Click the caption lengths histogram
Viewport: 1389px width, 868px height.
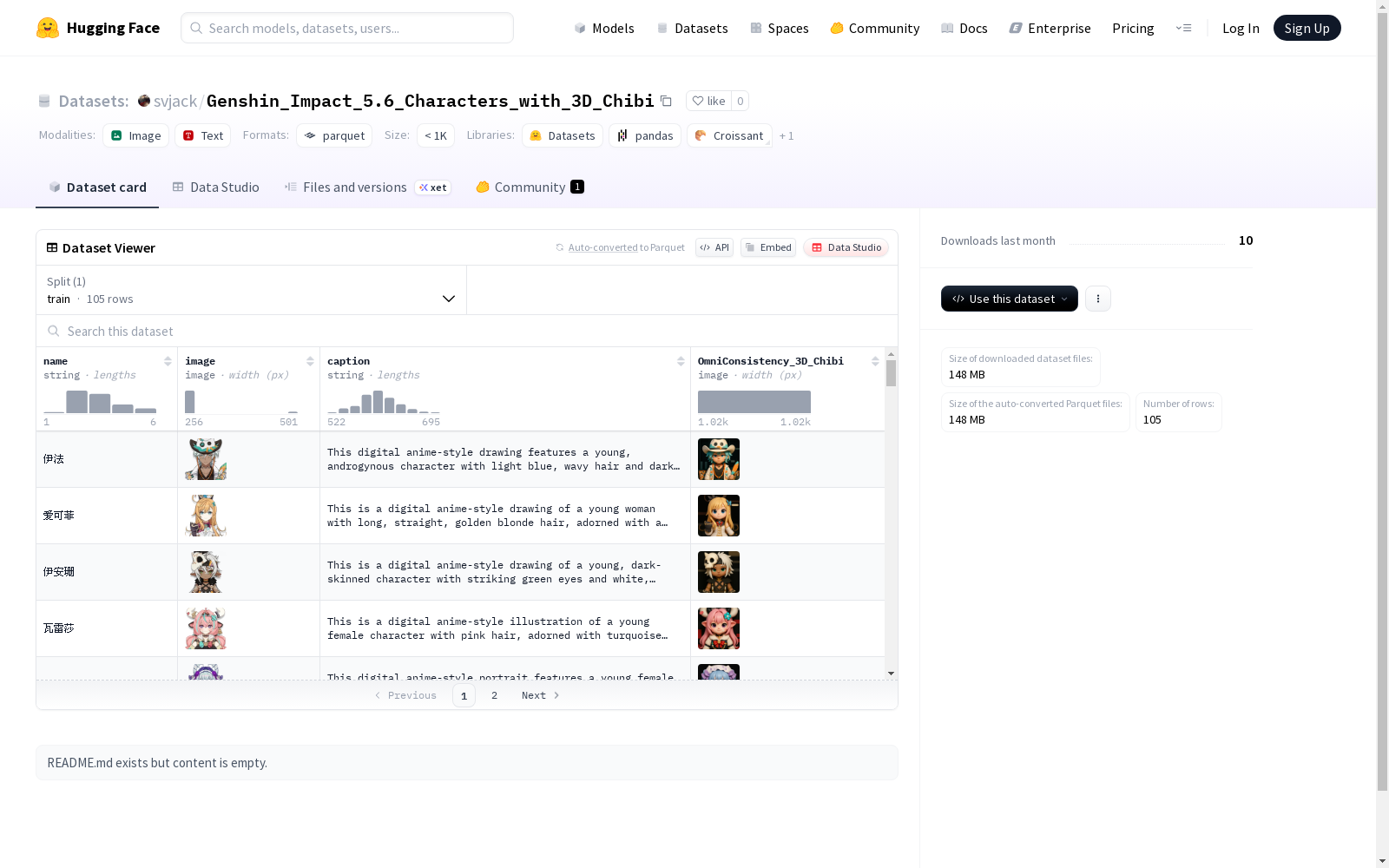pyautogui.click(x=384, y=402)
